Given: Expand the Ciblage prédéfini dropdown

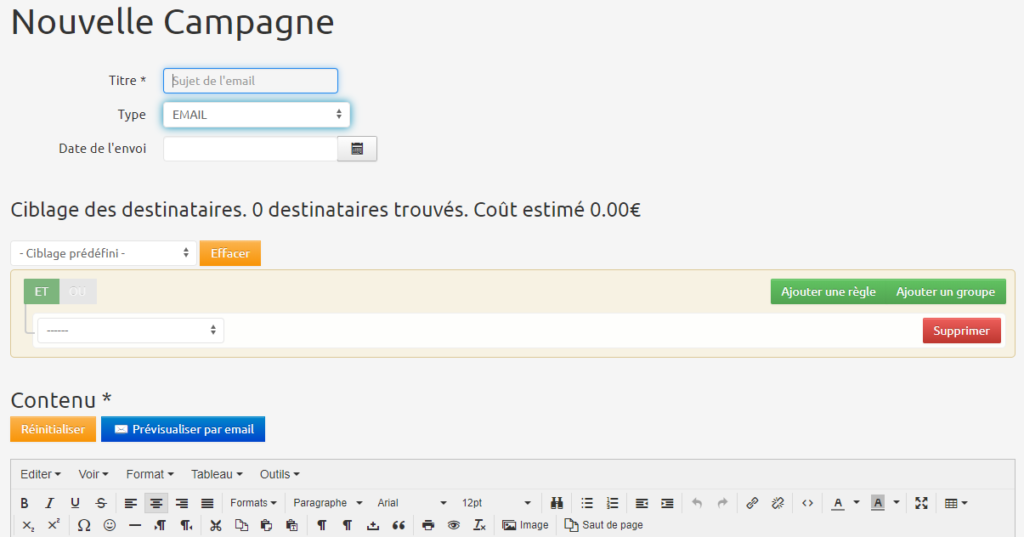Looking at the screenshot, I should point(104,253).
